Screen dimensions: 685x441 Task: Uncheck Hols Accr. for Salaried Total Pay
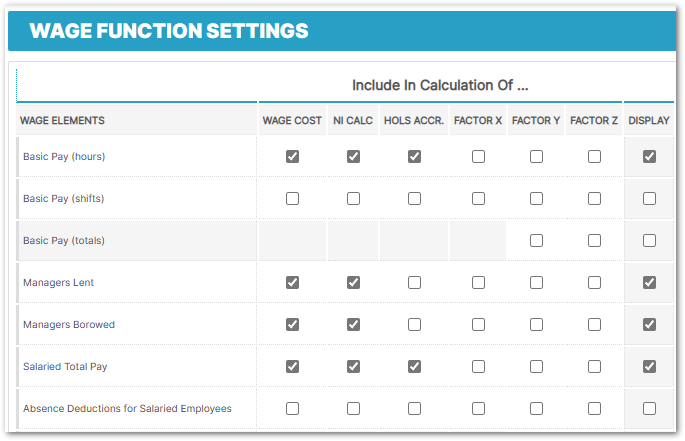414,367
